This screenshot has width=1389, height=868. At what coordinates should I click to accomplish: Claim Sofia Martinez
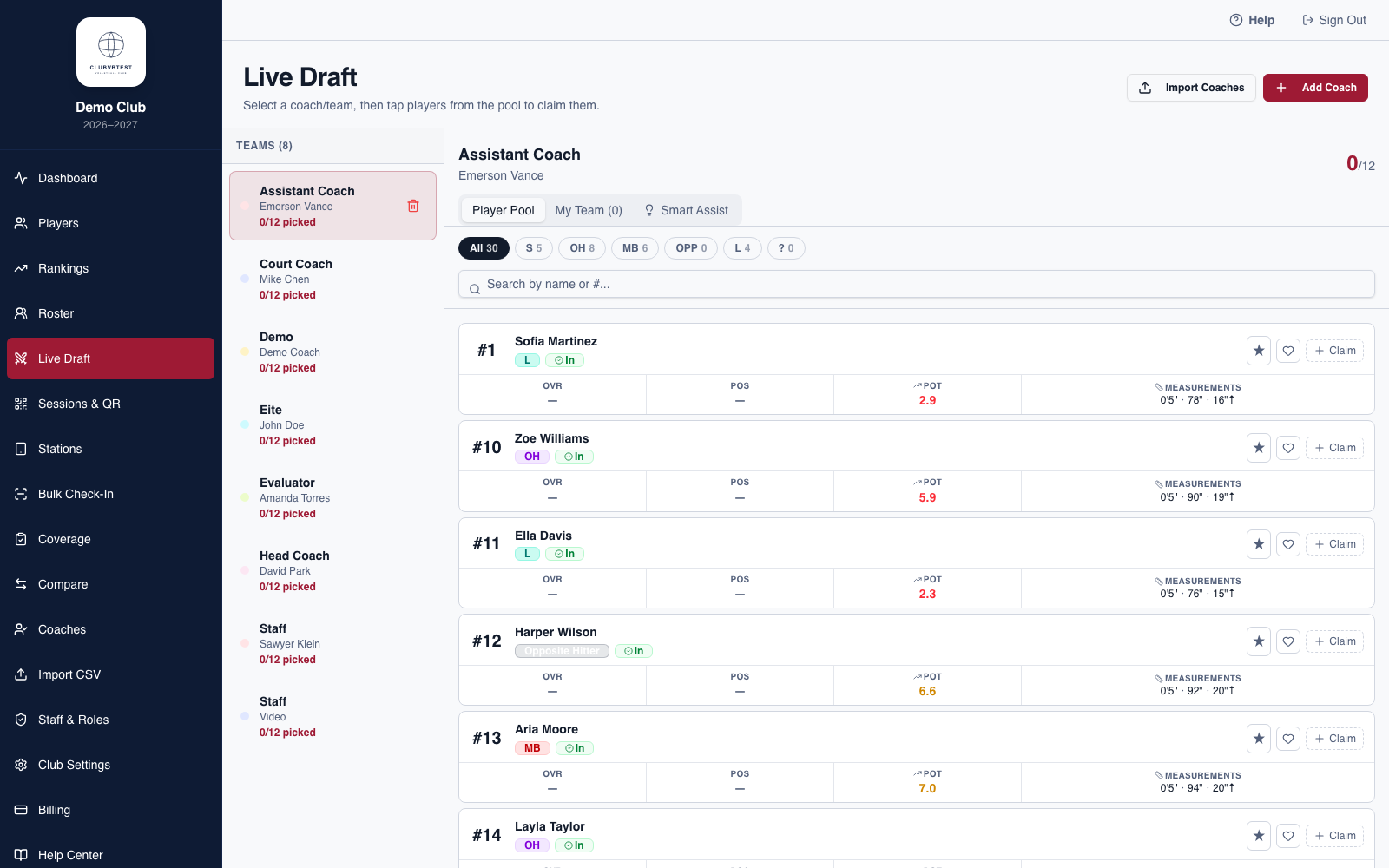1335,351
